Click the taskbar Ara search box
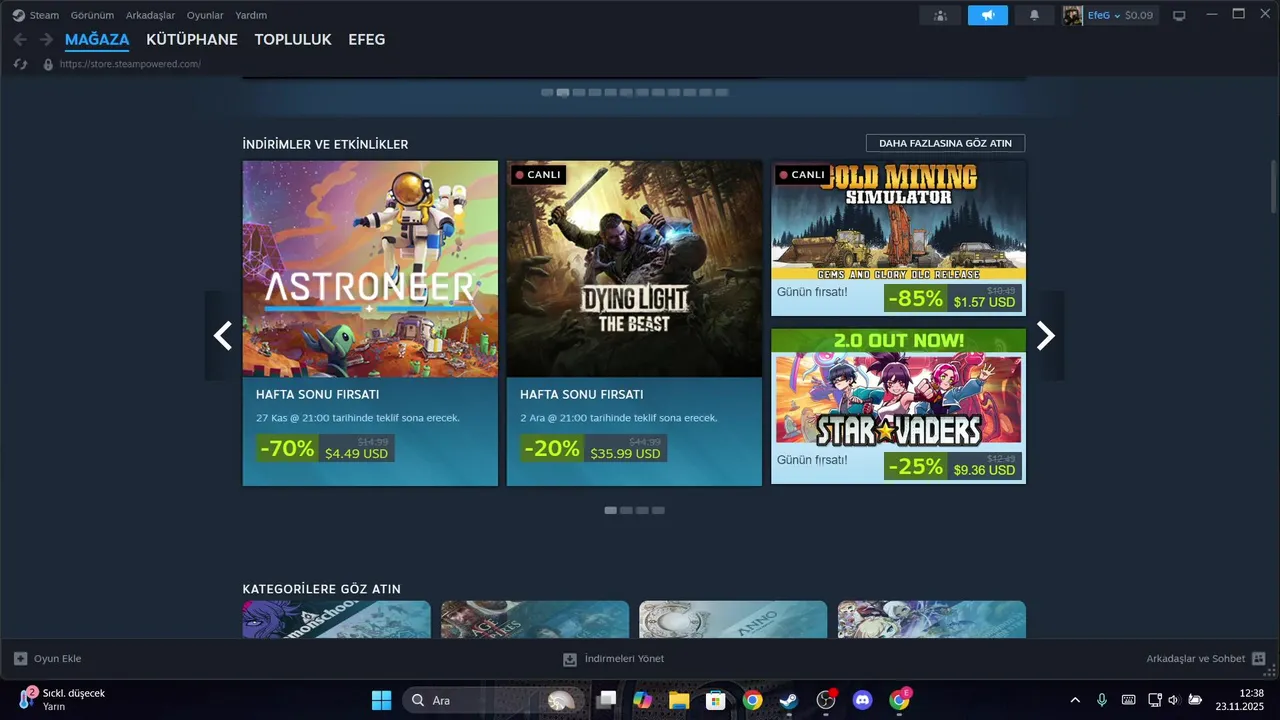The image size is (1280, 720). [x=492, y=700]
